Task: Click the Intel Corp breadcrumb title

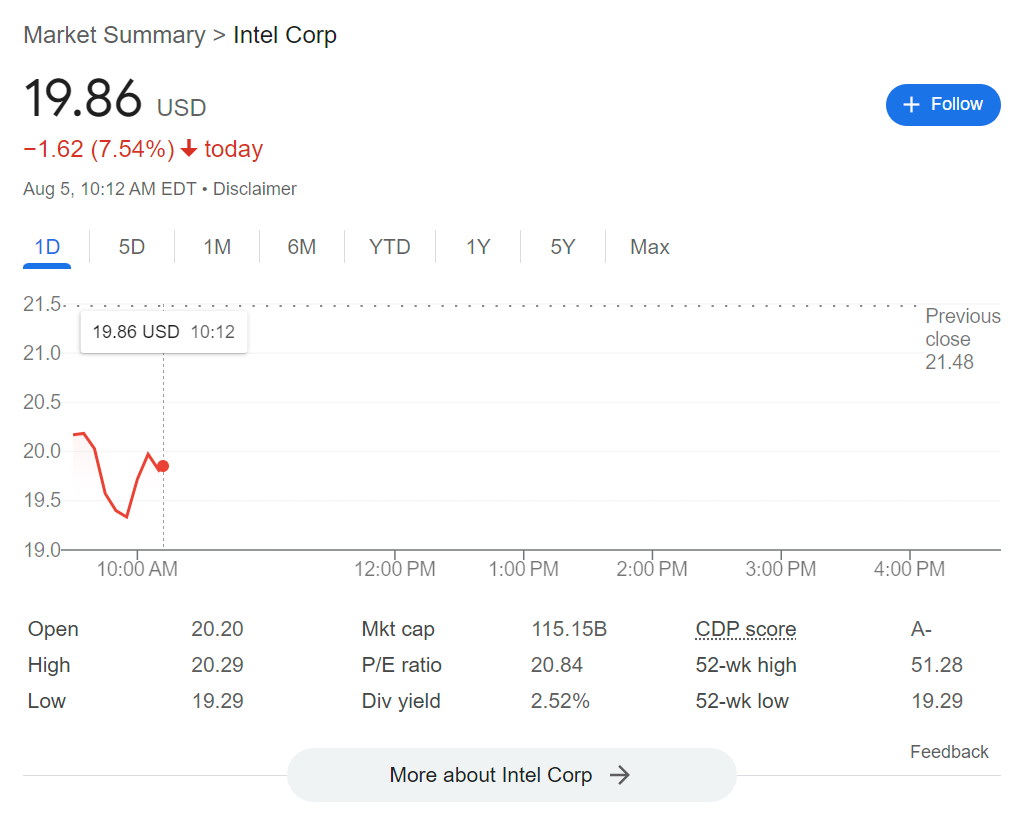Action: tap(284, 34)
